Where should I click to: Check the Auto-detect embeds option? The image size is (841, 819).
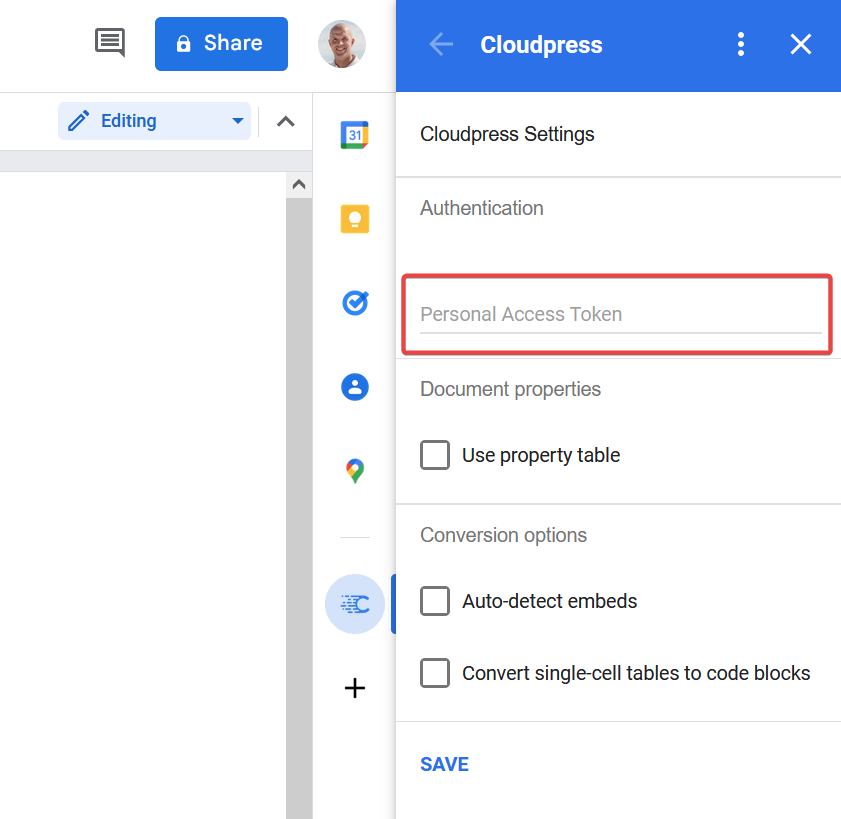pyautogui.click(x=434, y=601)
